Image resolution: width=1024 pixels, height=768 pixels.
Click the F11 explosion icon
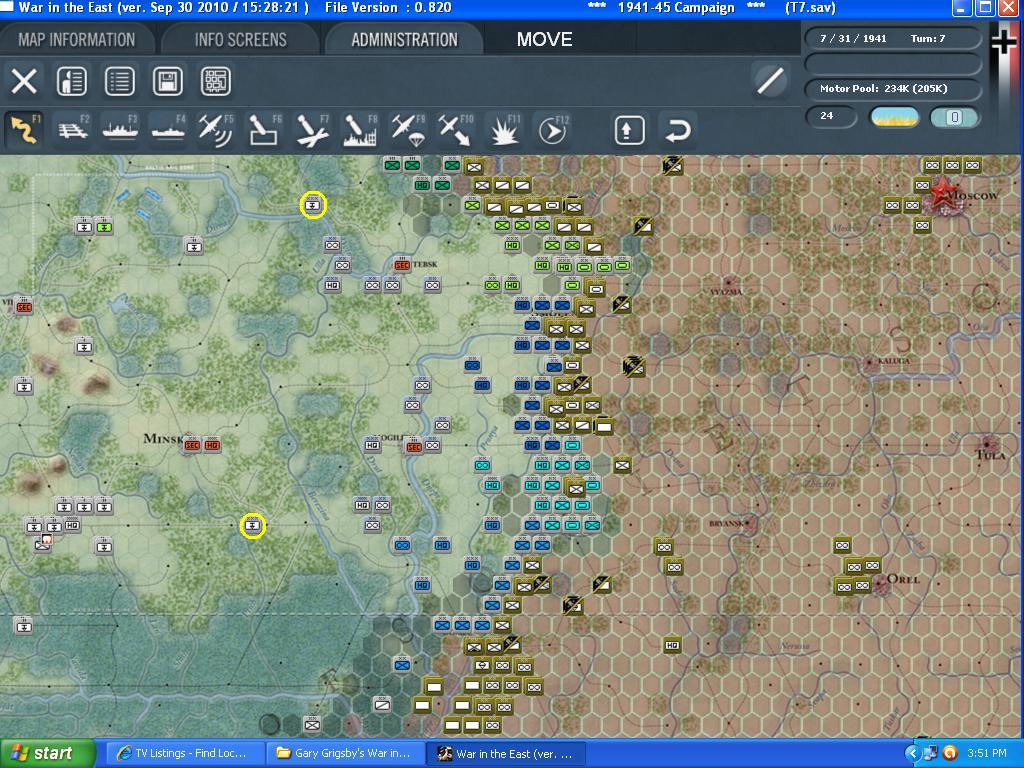[504, 129]
